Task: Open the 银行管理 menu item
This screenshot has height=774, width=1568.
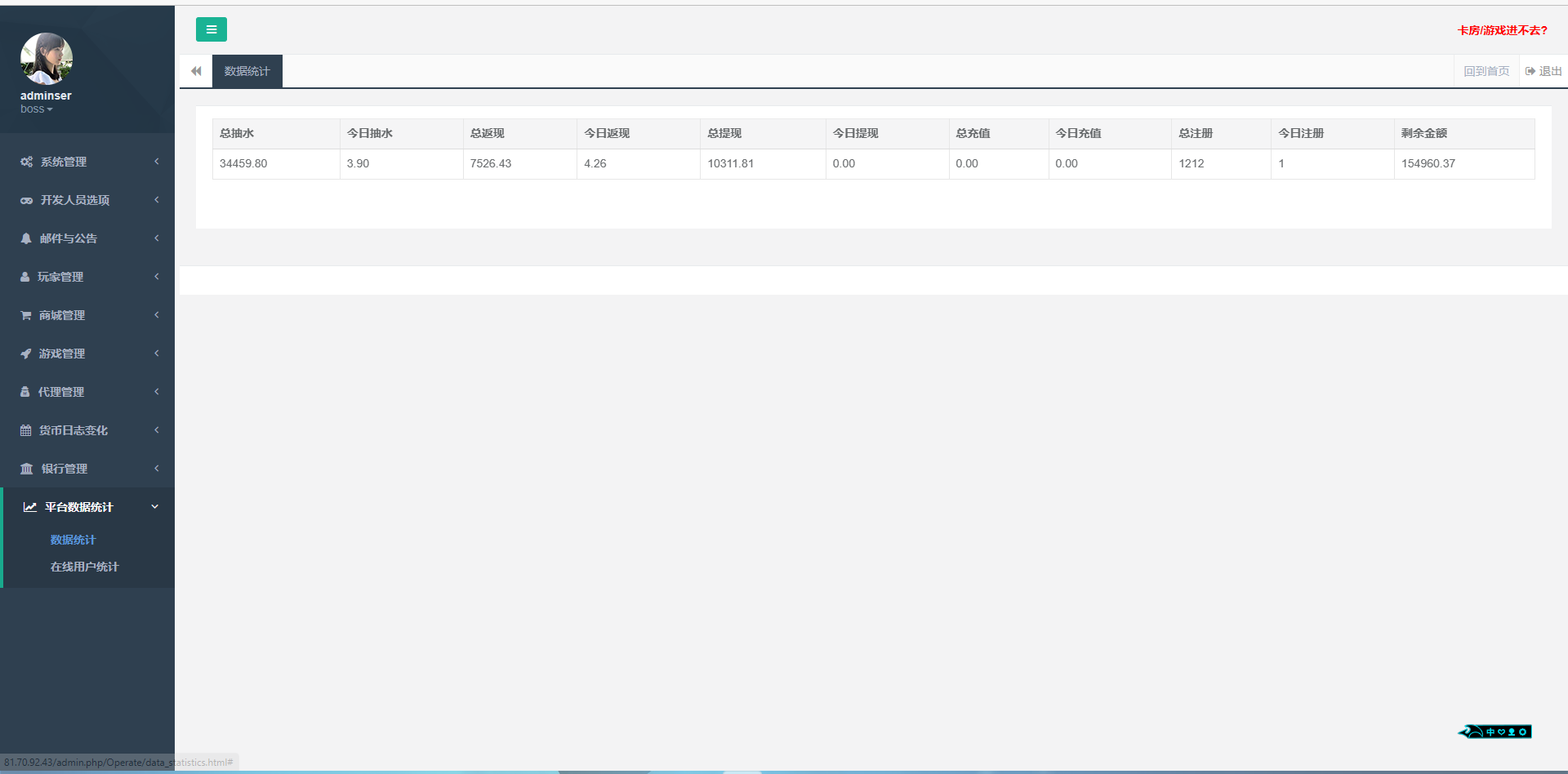Action: point(87,469)
